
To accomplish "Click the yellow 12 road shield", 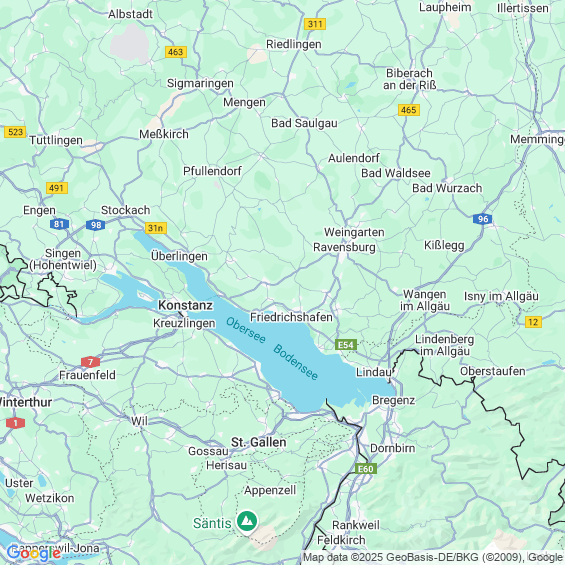I will coord(533,322).
